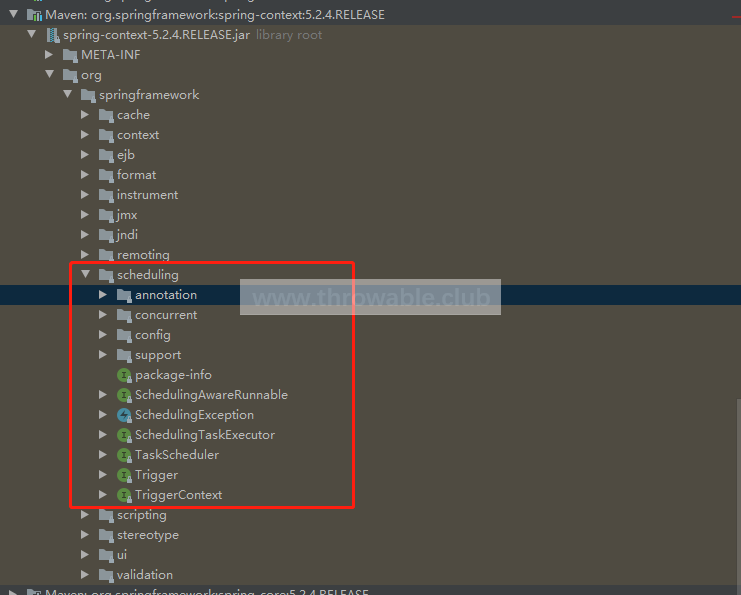The width and height of the screenshot is (741, 595).
Task: Click the META-INF folder icon
Action: pos(70,55)
